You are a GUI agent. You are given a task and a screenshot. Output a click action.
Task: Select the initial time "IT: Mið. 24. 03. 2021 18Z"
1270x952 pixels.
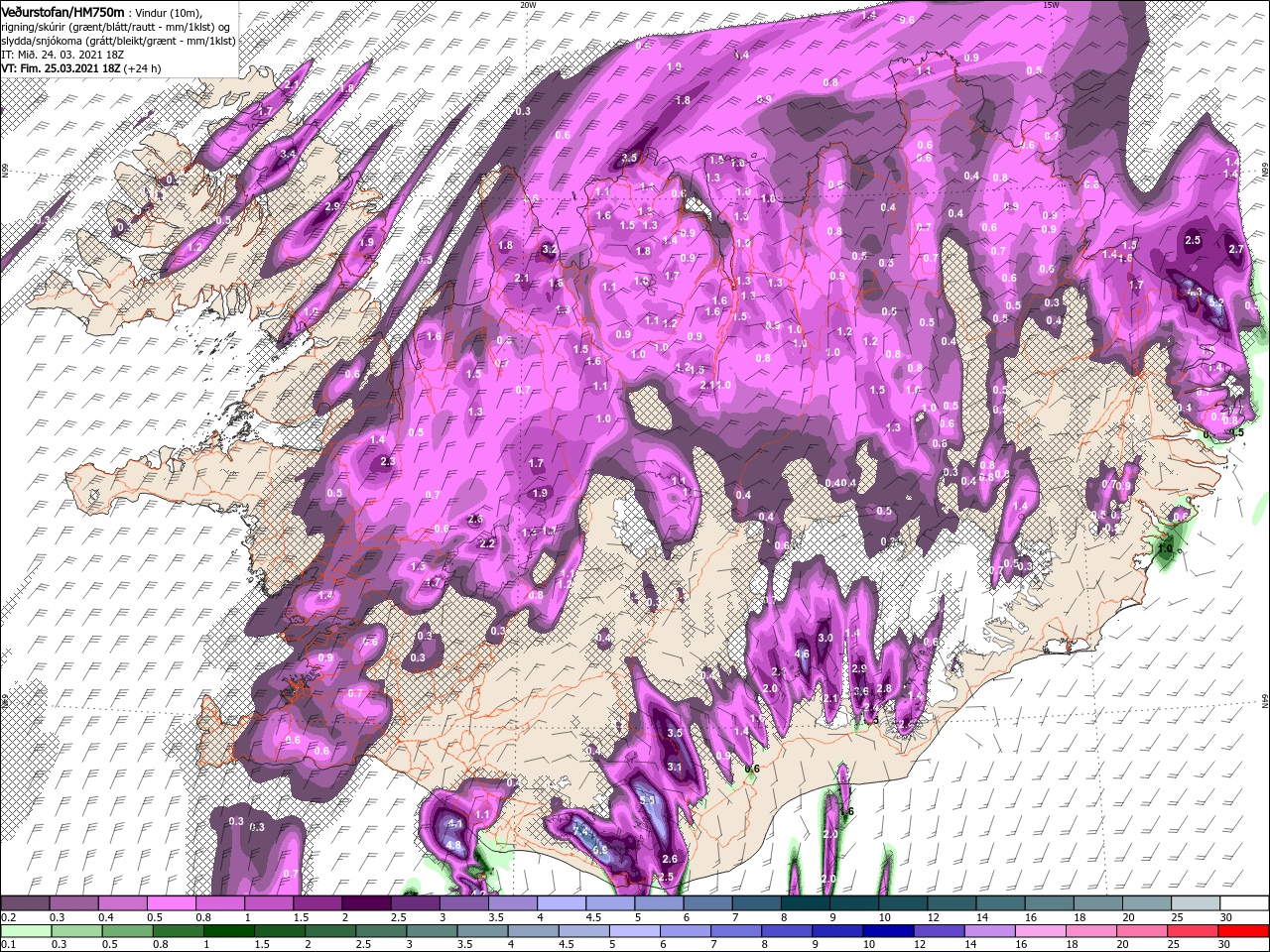click(x=62, y=55)
